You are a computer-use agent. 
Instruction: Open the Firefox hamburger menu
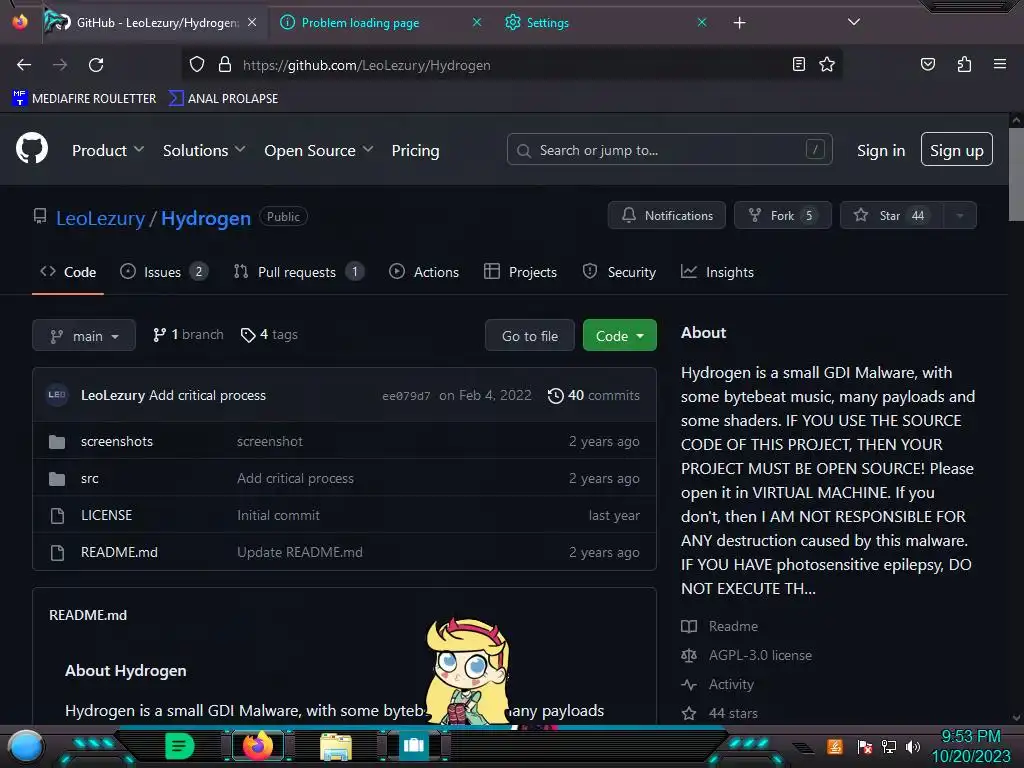click(x=1000, y=64)
